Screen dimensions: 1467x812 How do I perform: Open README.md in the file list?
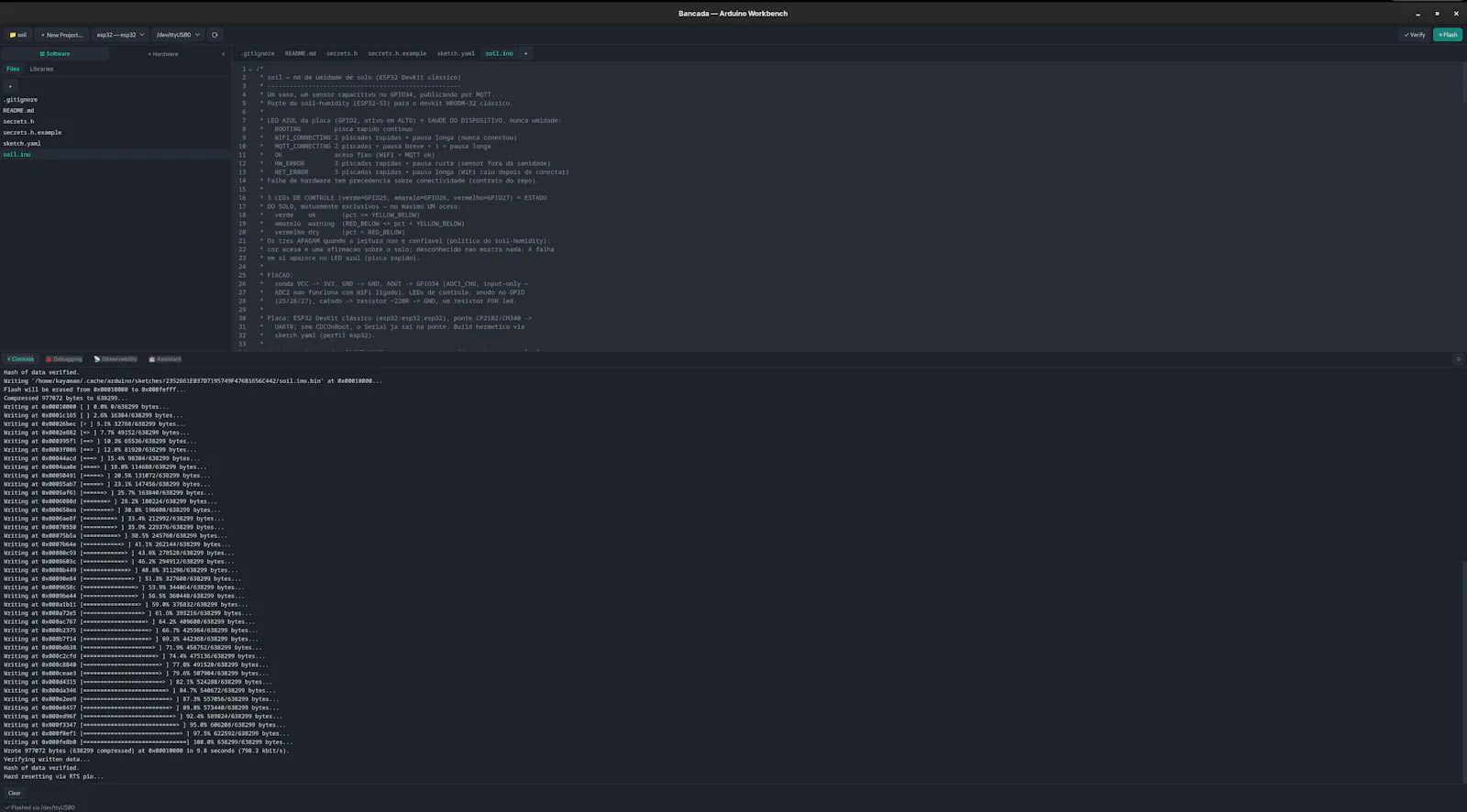[x=116, y=110]
